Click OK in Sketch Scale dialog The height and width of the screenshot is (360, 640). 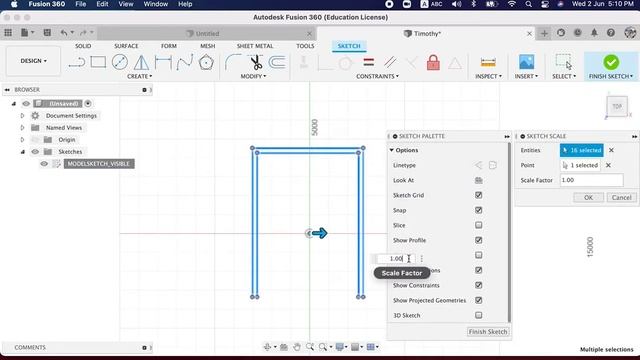pyautogui.click(x=588, y=198)
